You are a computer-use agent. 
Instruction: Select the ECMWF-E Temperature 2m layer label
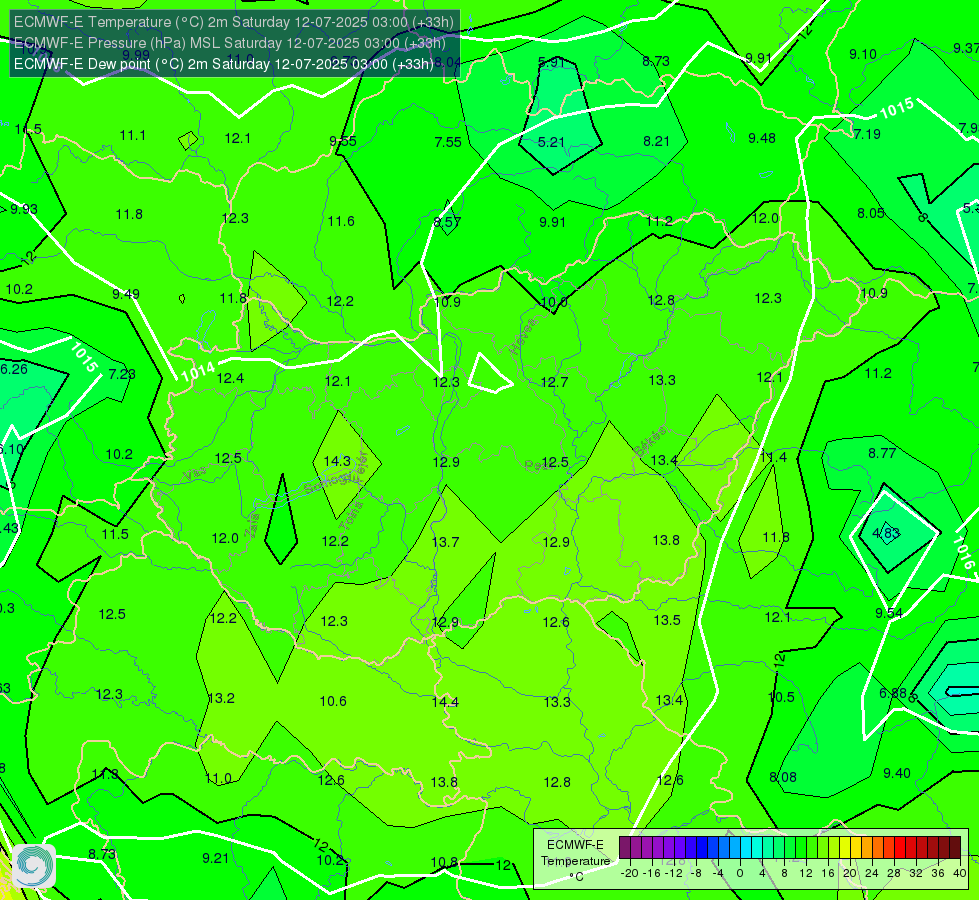(234, 22)
